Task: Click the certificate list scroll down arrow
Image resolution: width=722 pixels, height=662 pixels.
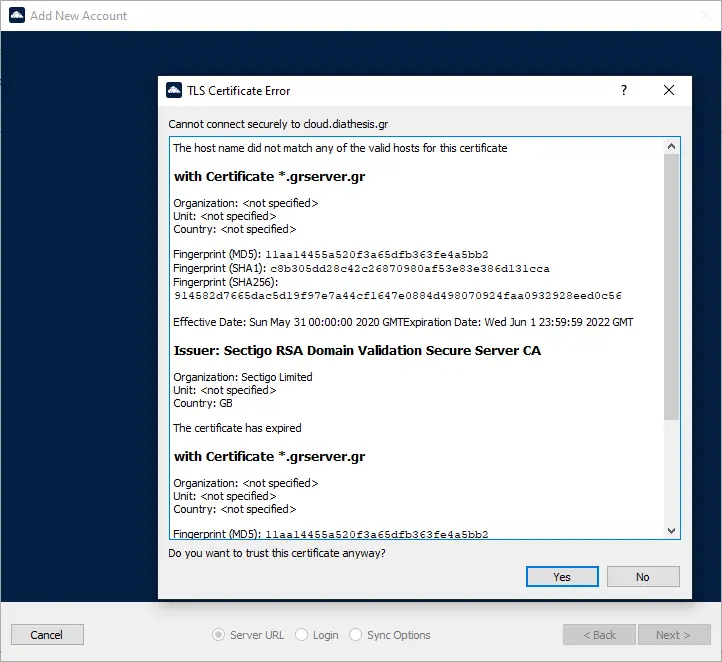Action: 671,531
